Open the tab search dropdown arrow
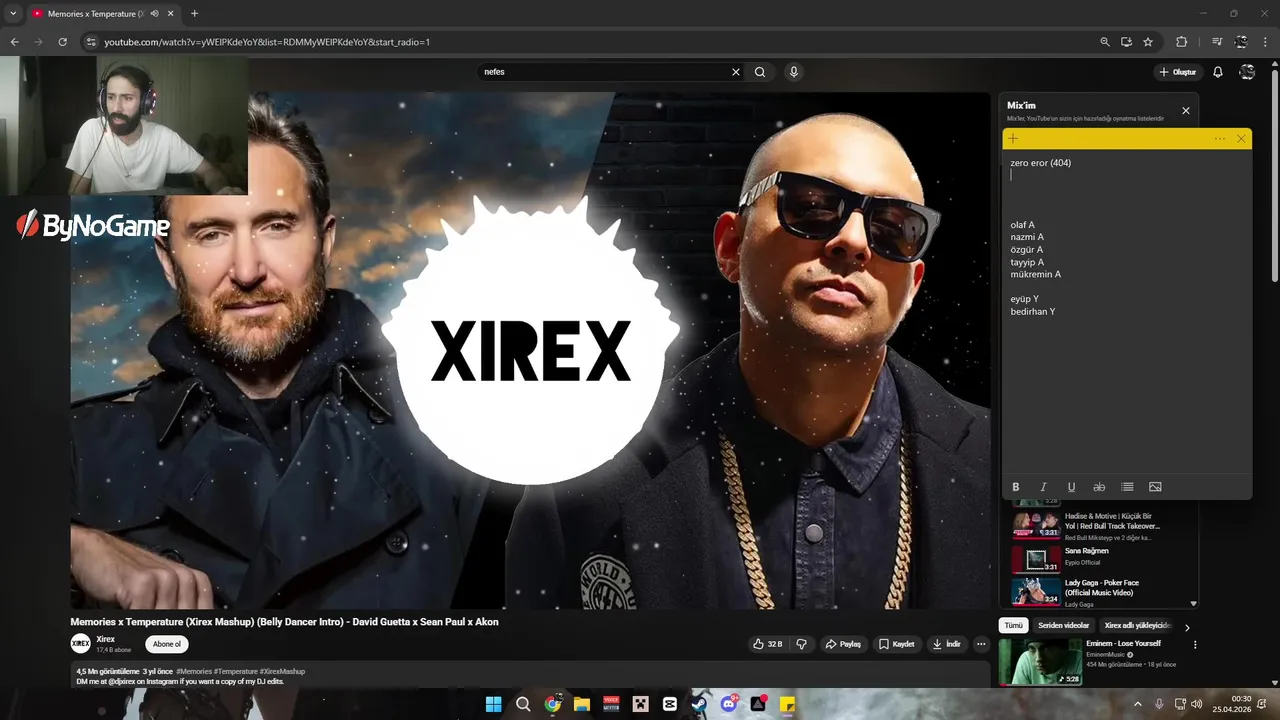 pos(13,14)
